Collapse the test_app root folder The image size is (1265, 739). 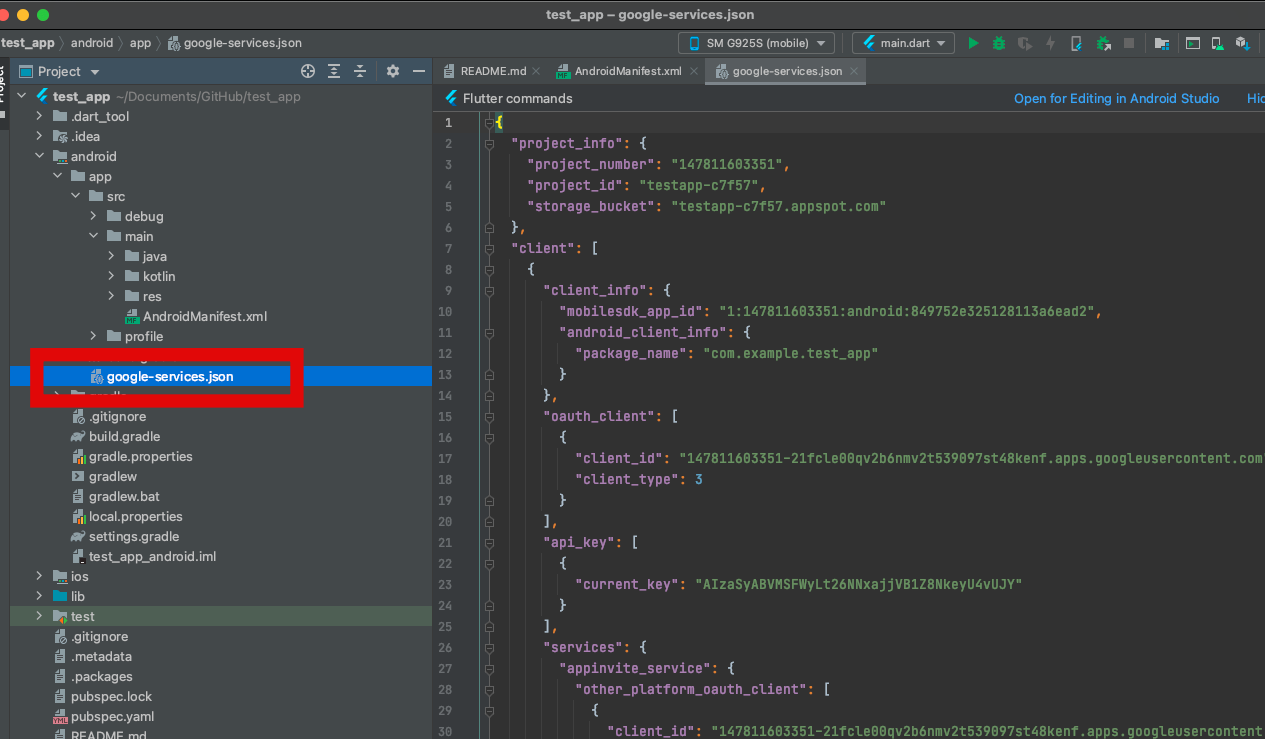23,96
